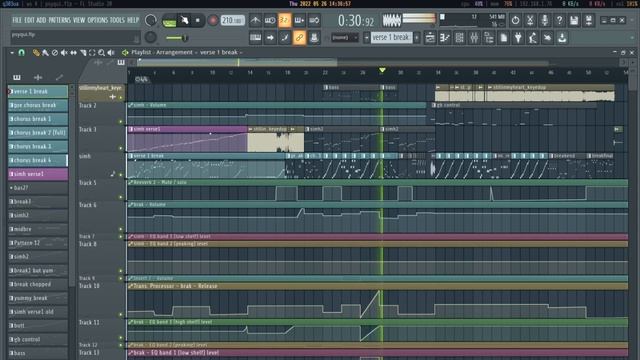
Task: Open the FILE menu
Action: click(17, 20)
